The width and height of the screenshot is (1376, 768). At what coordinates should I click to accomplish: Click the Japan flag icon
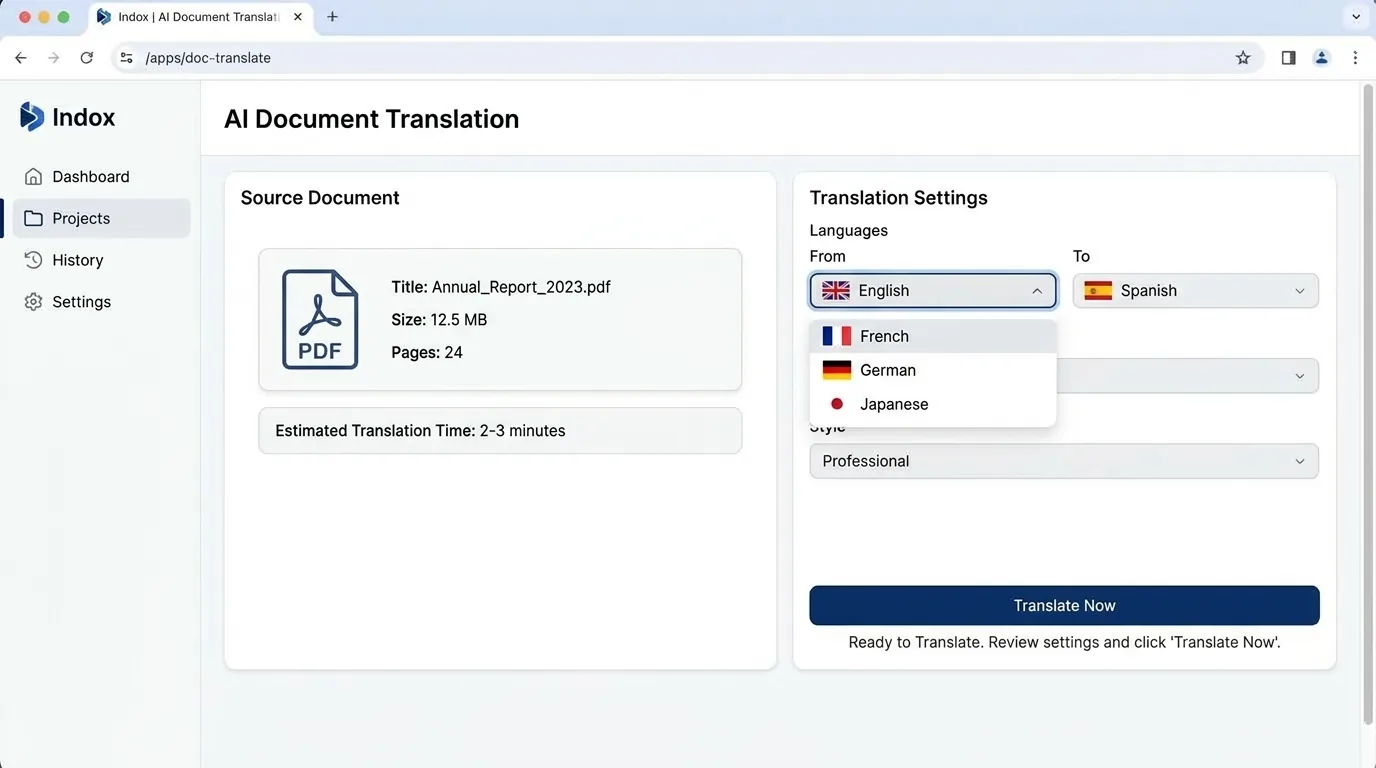(837, 404)
